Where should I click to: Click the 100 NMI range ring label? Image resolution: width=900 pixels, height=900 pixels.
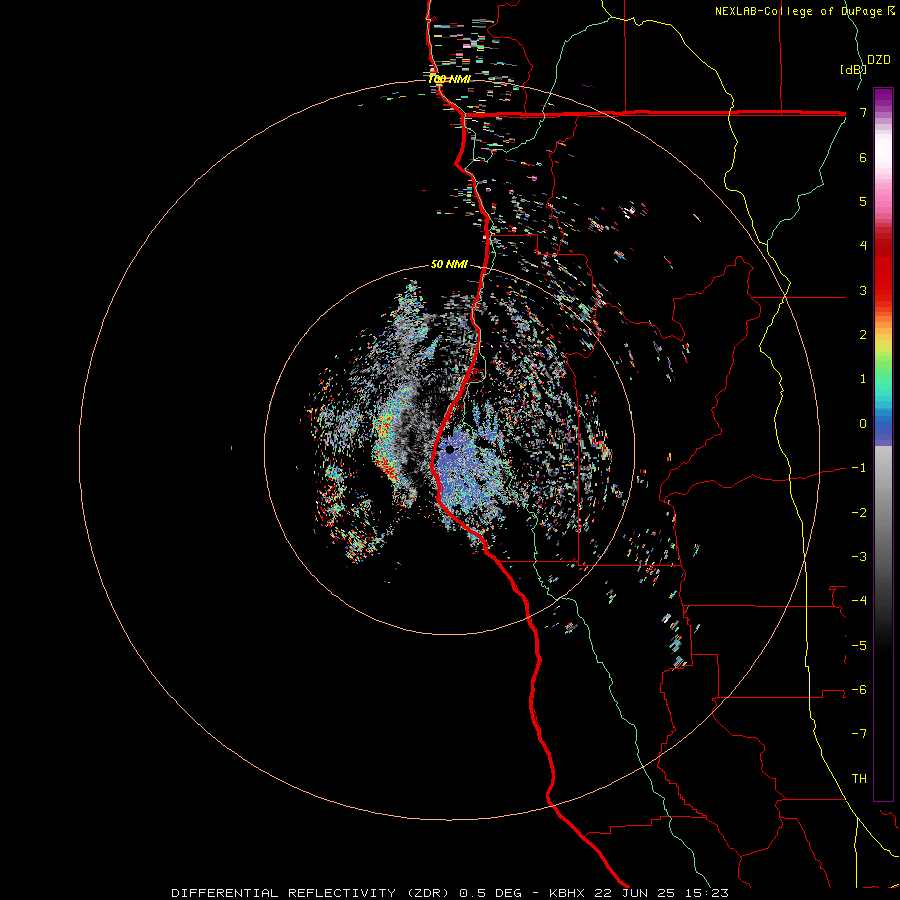click(449, 79)
